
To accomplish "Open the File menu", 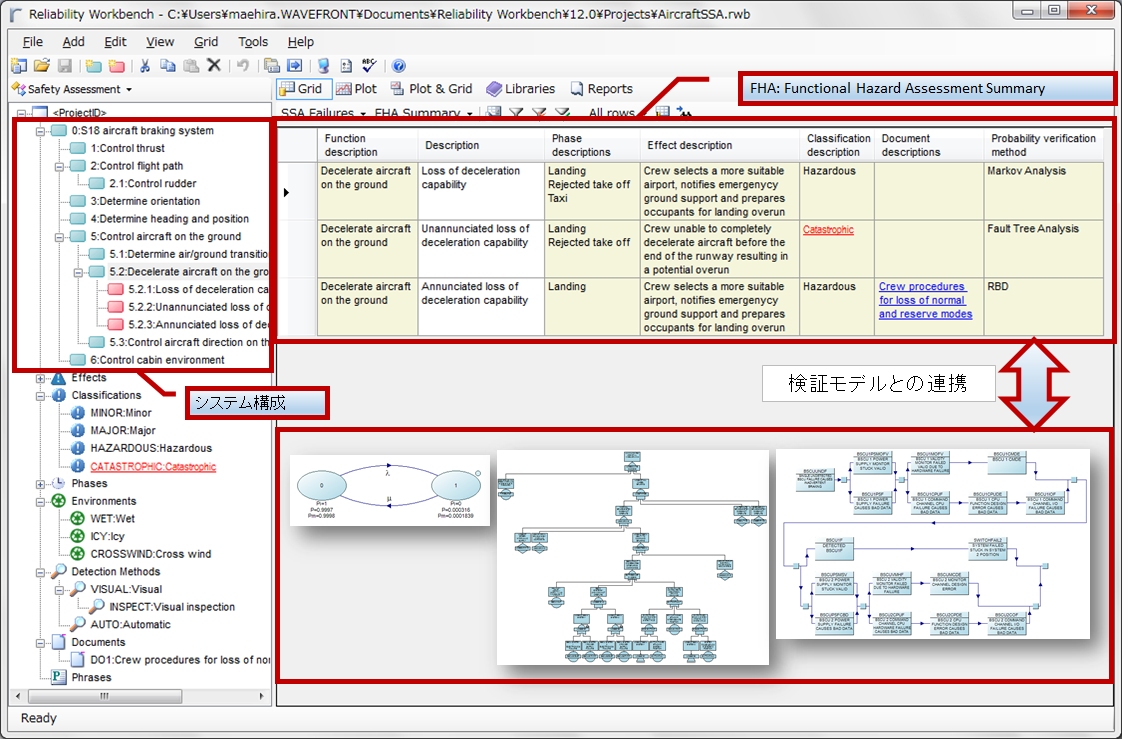I will point(32,42).
